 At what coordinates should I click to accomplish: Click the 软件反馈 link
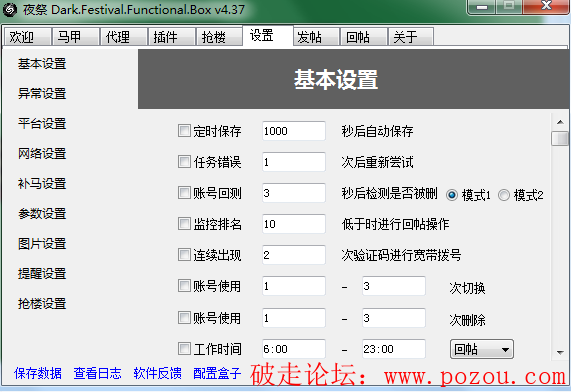tap(157, 373)
